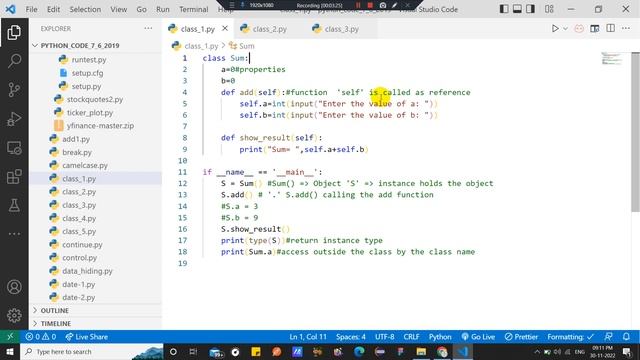Open setup.cfg in the explorer
640x360 pixels.
(x=87, y=73)
